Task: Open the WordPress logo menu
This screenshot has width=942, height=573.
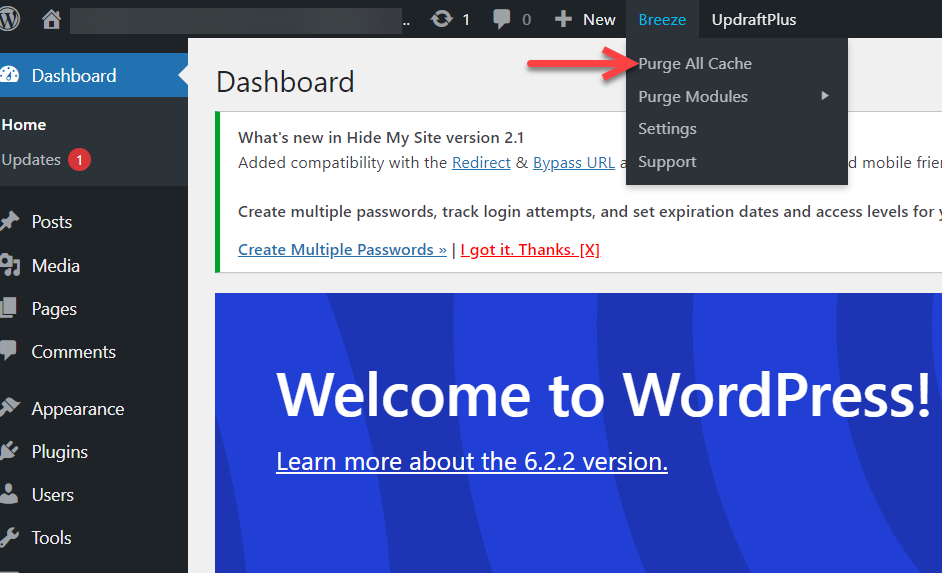Action: 9,19
